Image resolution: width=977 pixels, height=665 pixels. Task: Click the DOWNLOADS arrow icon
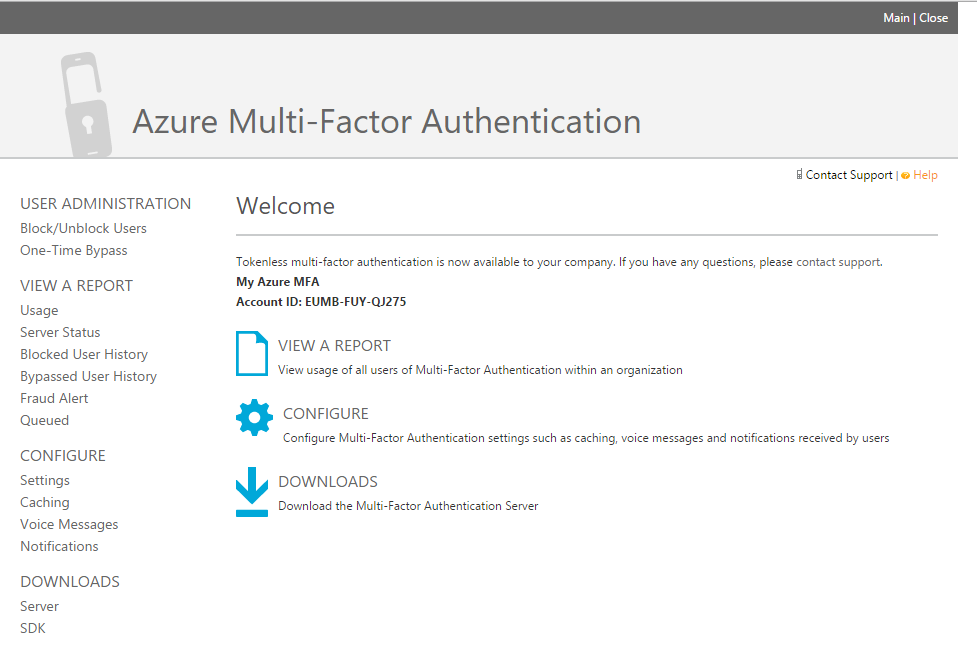coord(252,489)
